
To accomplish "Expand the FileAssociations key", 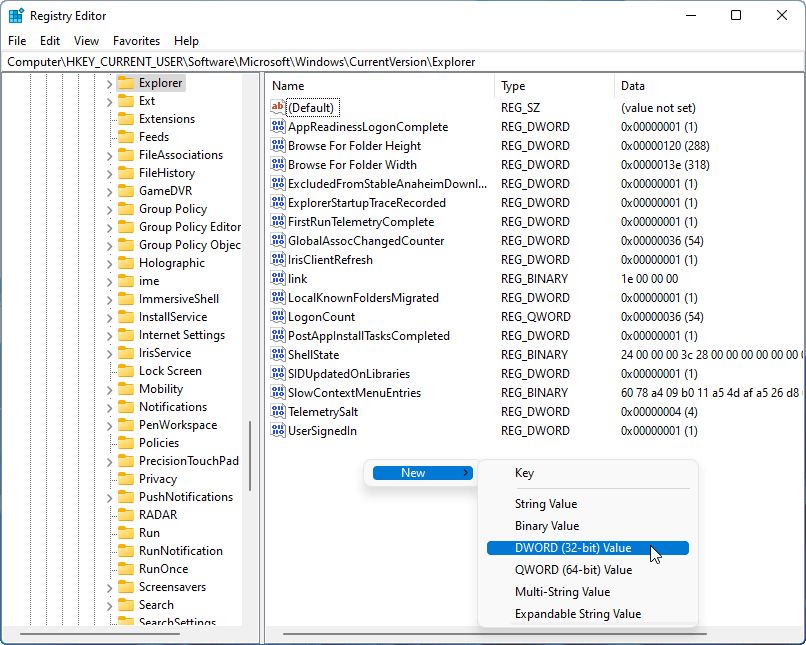I will [x=109, y=156].
